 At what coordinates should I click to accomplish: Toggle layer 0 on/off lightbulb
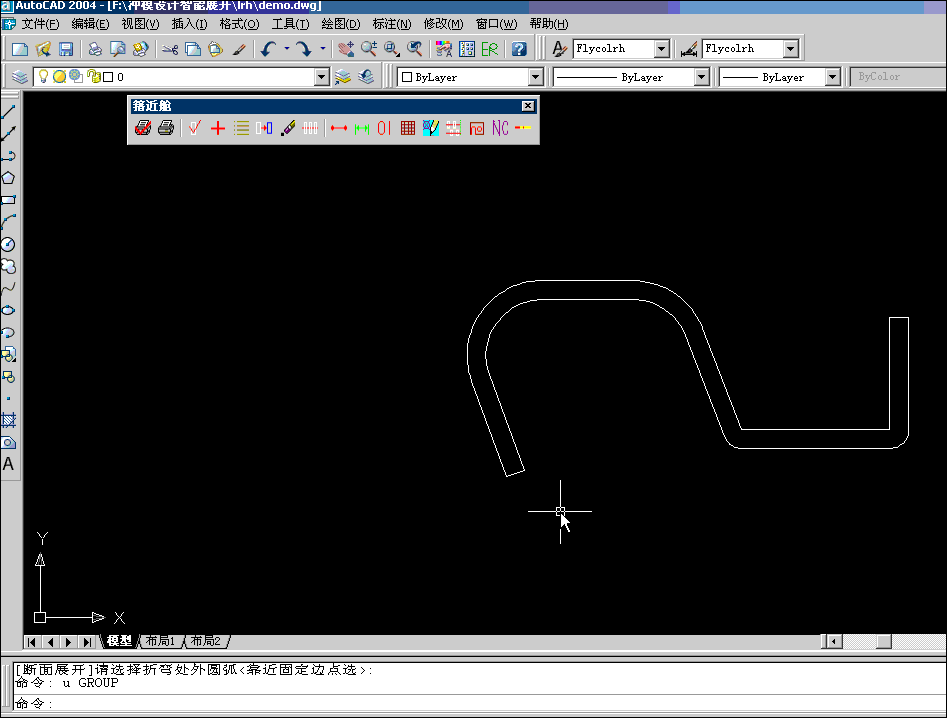[x=43, y=77]
